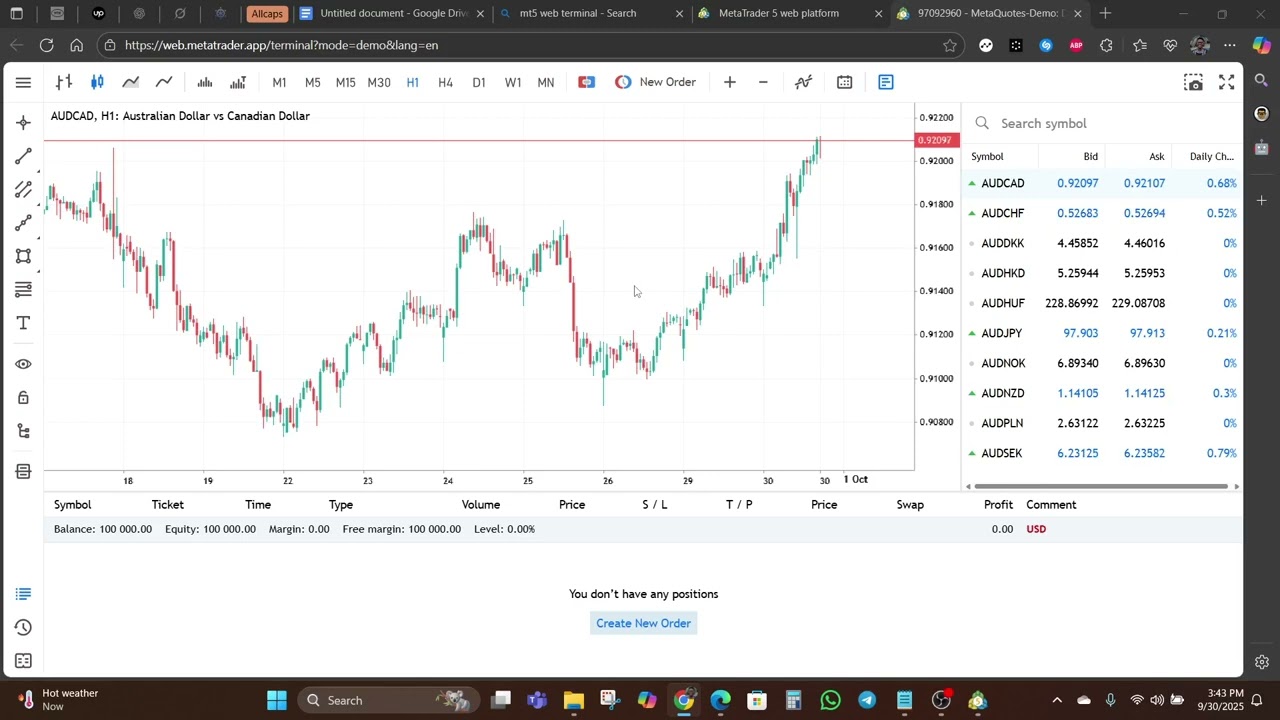
Task: Sort positions by the Symbol column header
Action: tap(72, 505)
